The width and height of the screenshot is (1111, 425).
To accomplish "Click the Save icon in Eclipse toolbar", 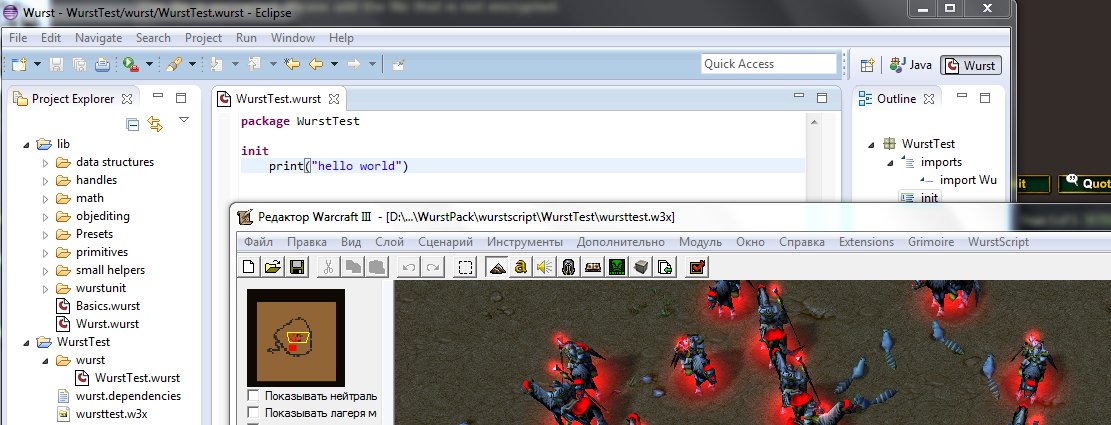I will (x=57, y=64).
